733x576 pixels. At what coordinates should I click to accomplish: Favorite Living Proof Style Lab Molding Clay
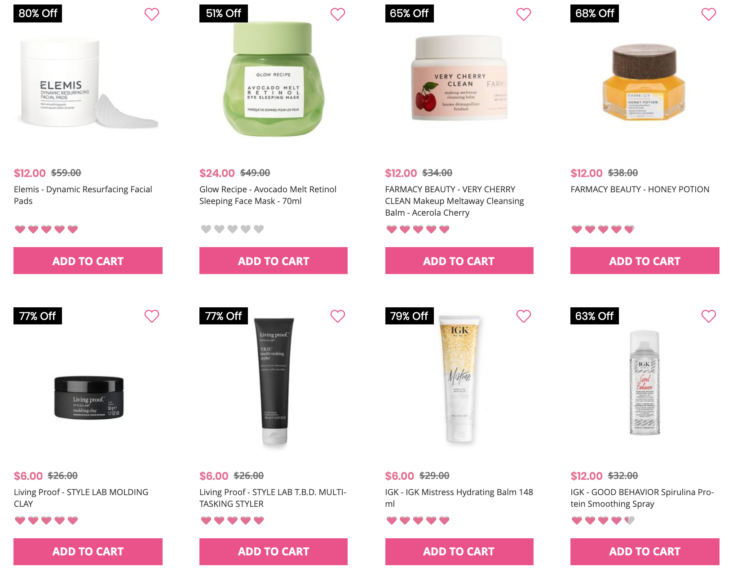point(151,316)
